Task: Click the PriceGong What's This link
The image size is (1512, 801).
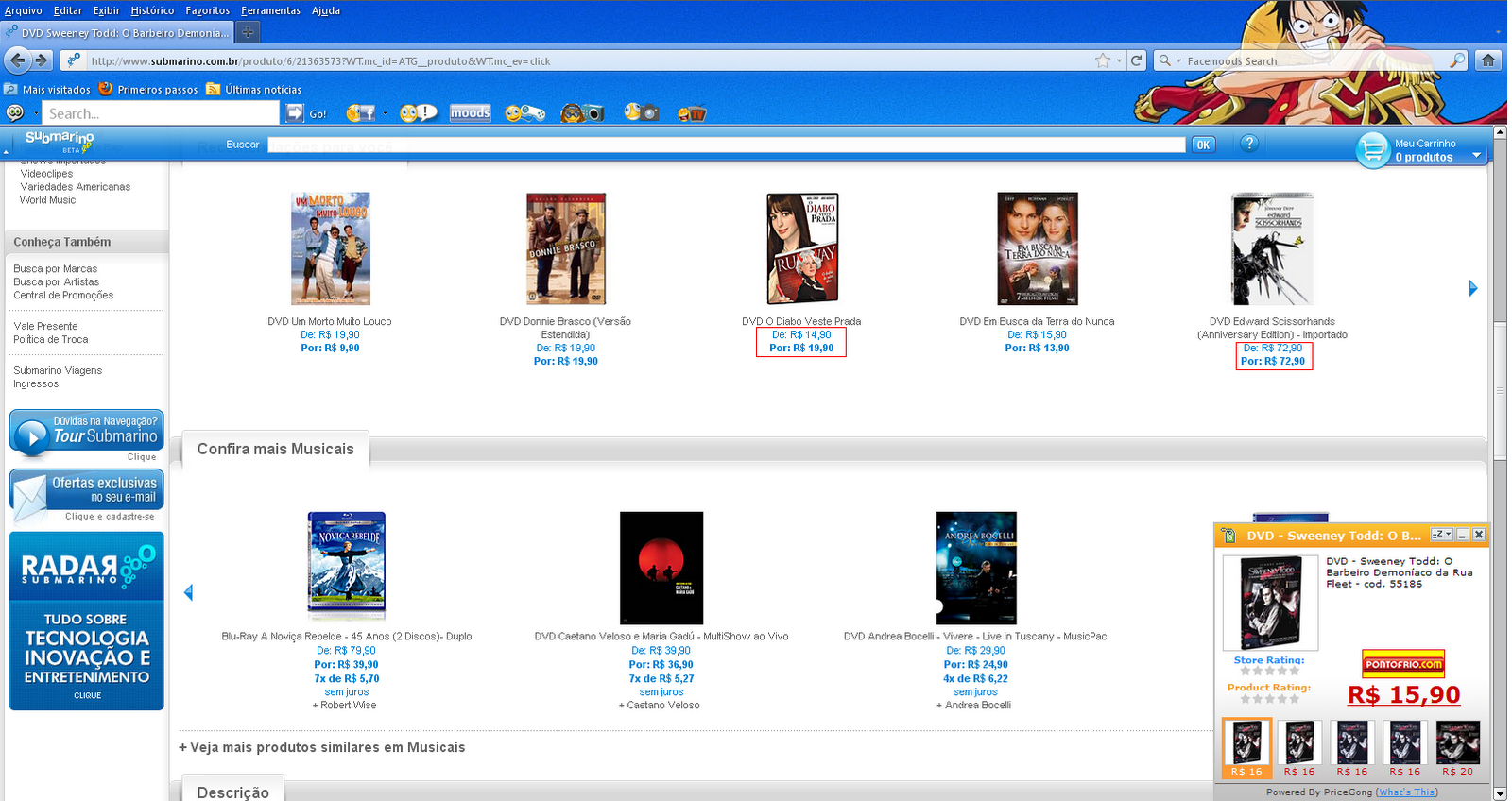Action: click(1406, 792)
